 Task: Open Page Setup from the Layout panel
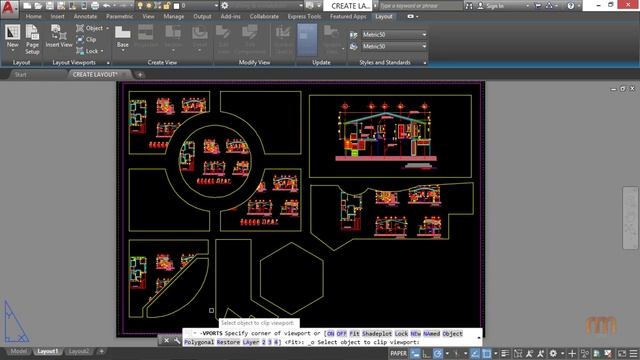pyautogui.click(x=32, y=39)
